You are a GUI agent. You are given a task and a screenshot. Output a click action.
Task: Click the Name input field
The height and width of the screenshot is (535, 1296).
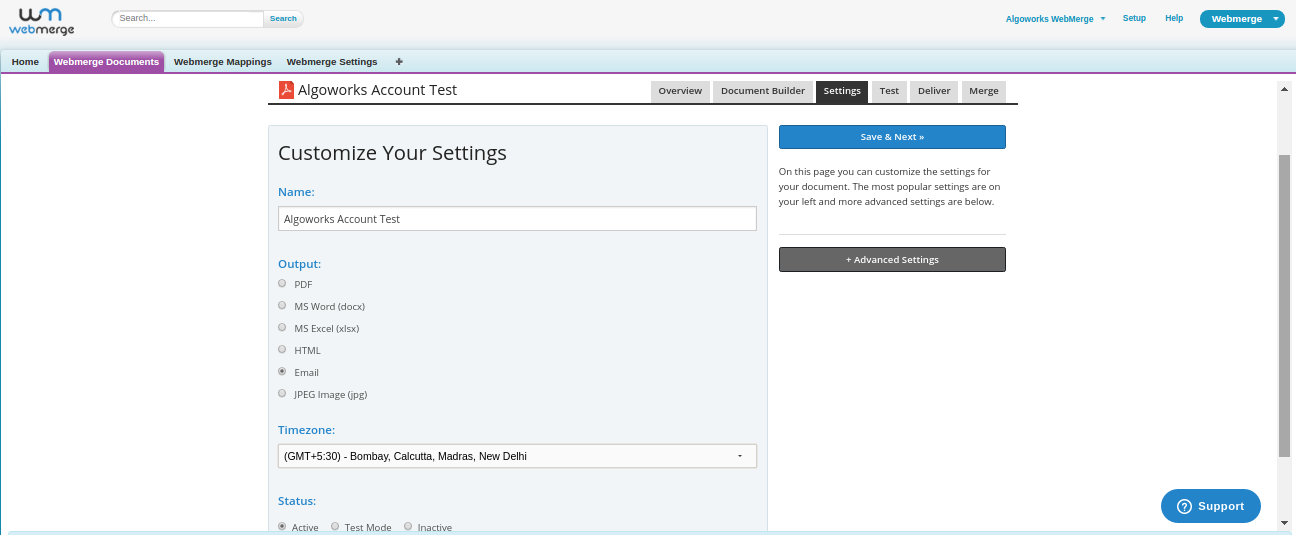(x=517, y=219)
